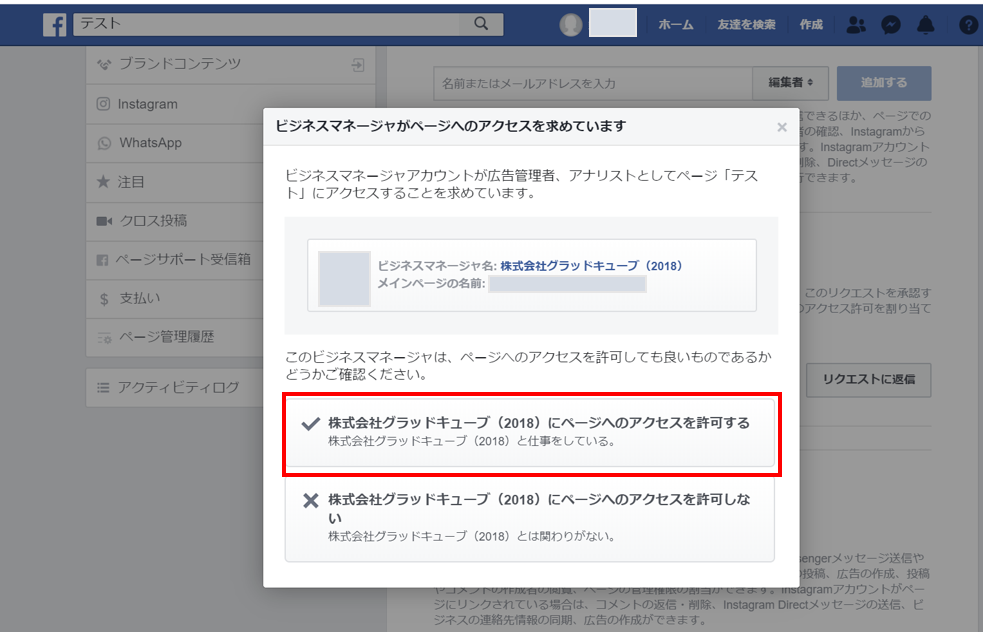Open the WhatsApp settings section

click(x=174, y=143)
